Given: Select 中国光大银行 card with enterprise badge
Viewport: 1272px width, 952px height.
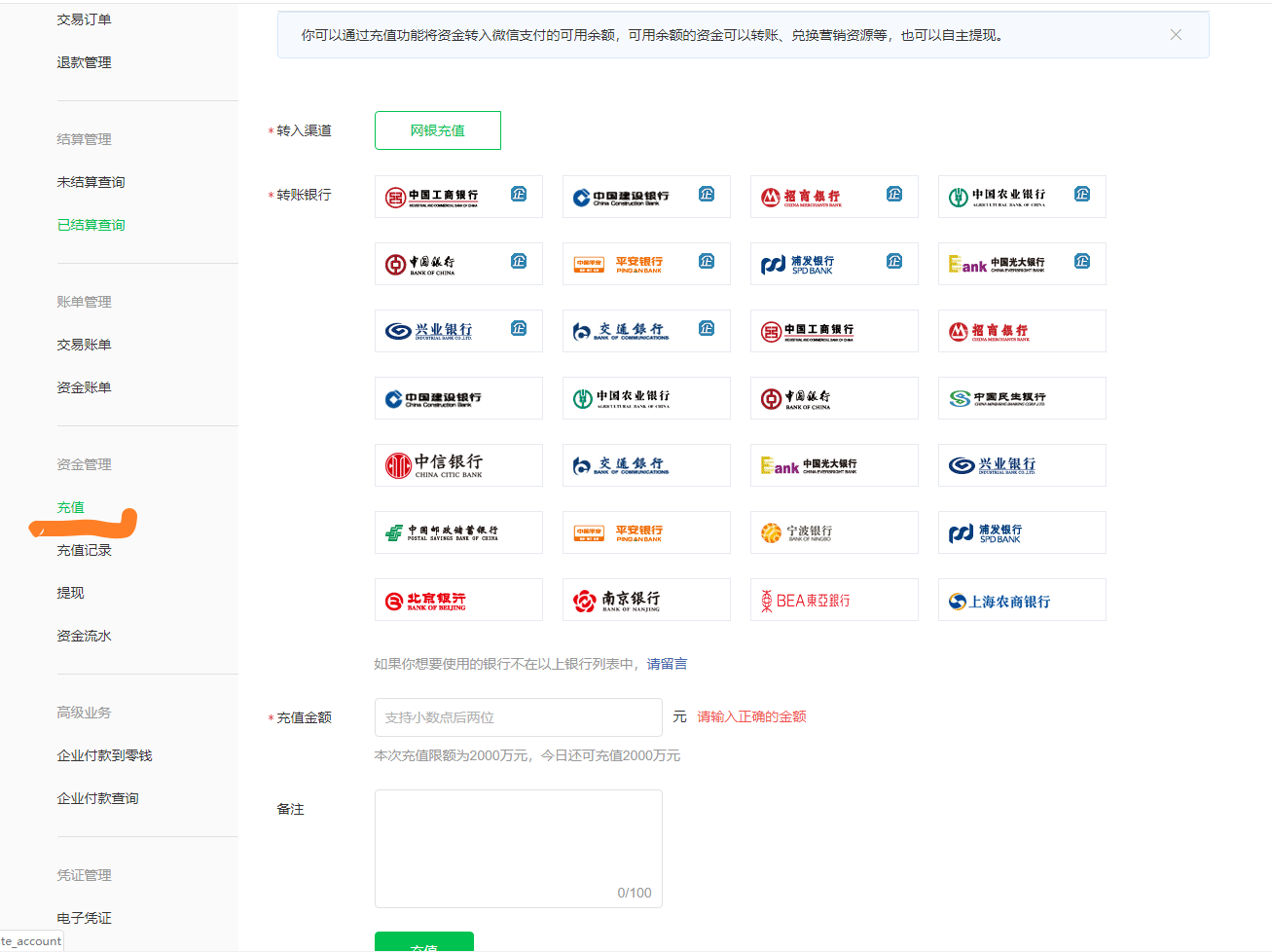Looking at the screenshot, I should tap(1022, 264).
